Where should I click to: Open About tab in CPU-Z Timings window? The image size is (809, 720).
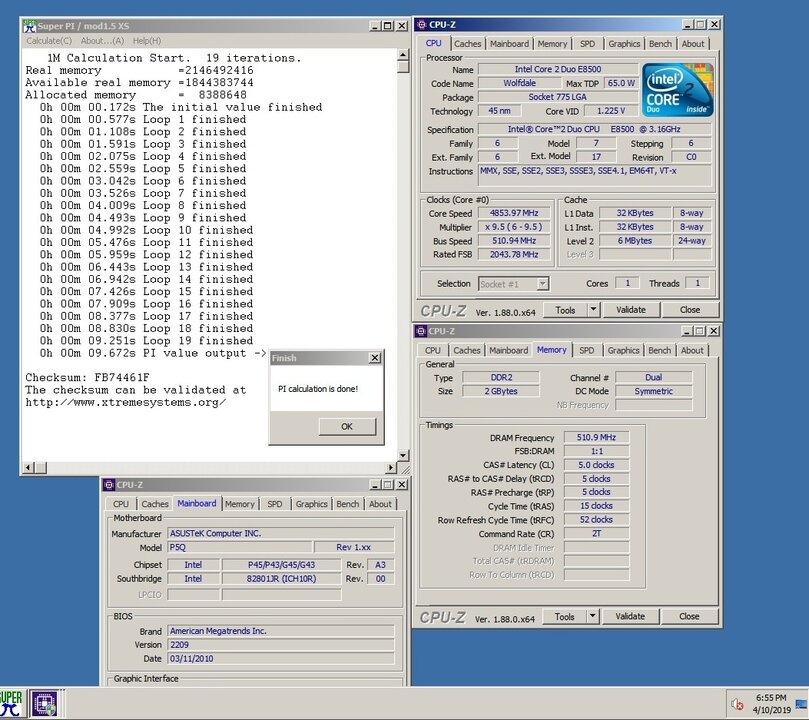pos(692,350)
